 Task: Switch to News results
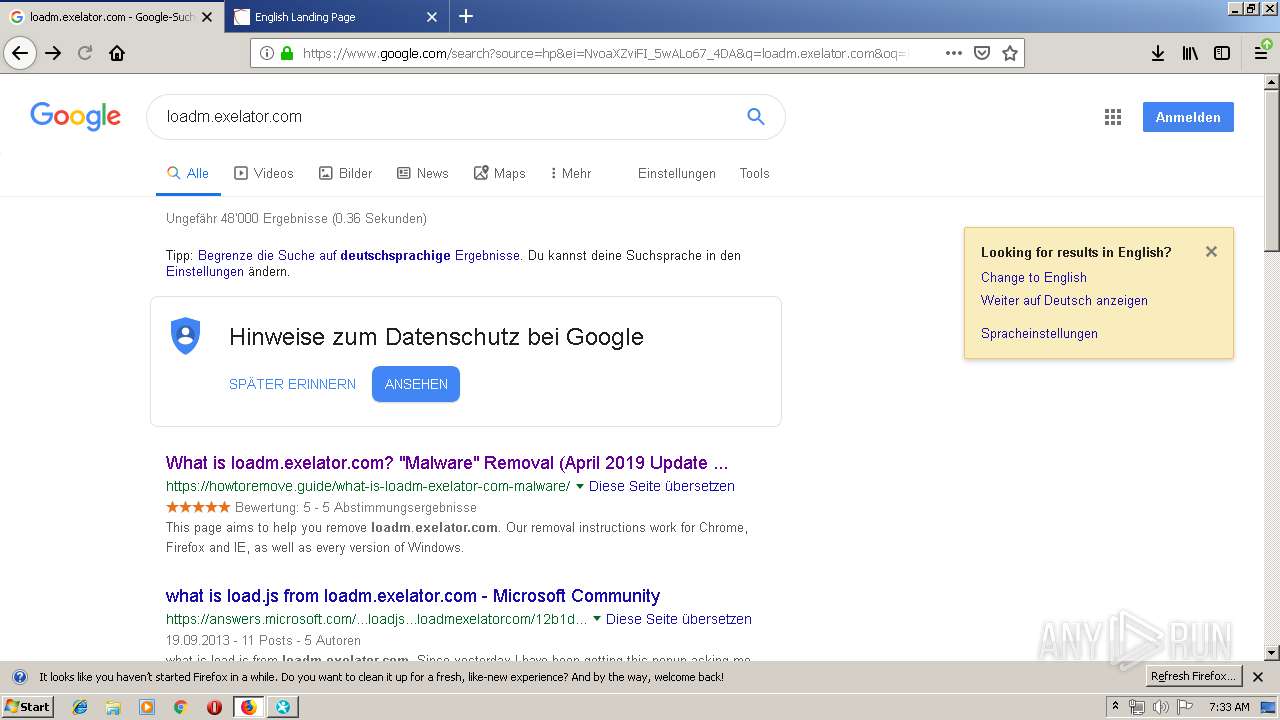tap(423, 173)
